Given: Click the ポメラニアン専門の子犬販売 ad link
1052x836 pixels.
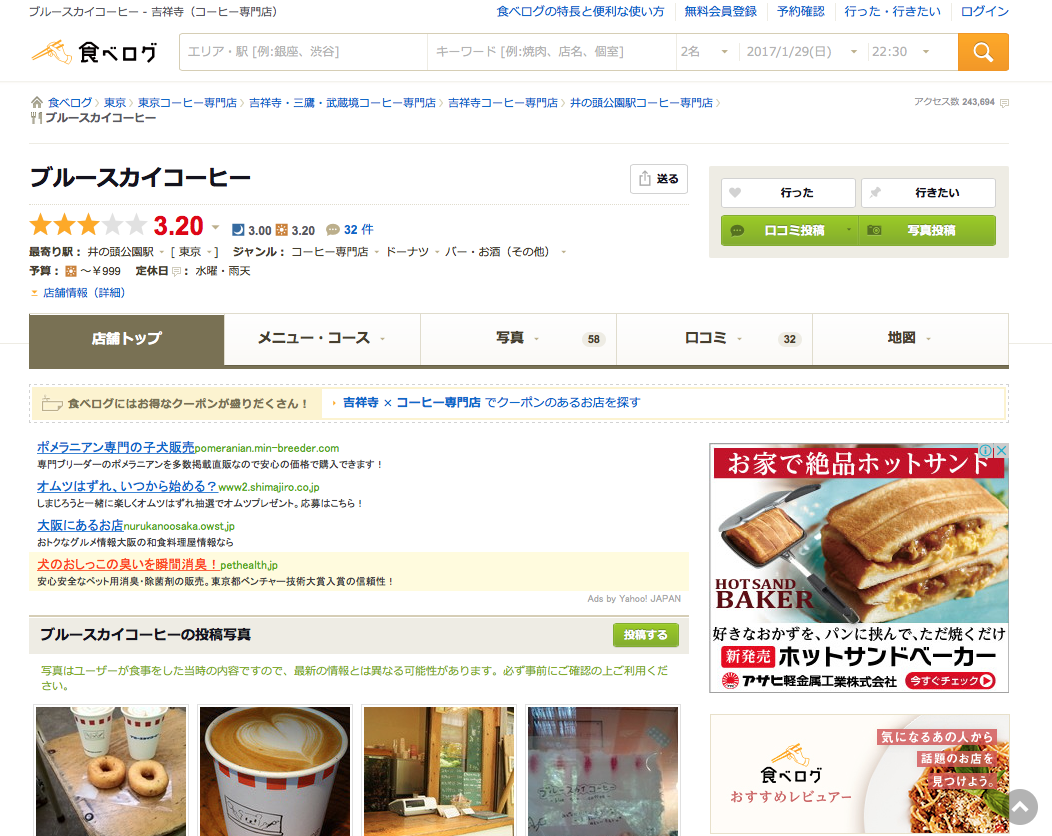Looking at the screenshot, I should [115, 448].
